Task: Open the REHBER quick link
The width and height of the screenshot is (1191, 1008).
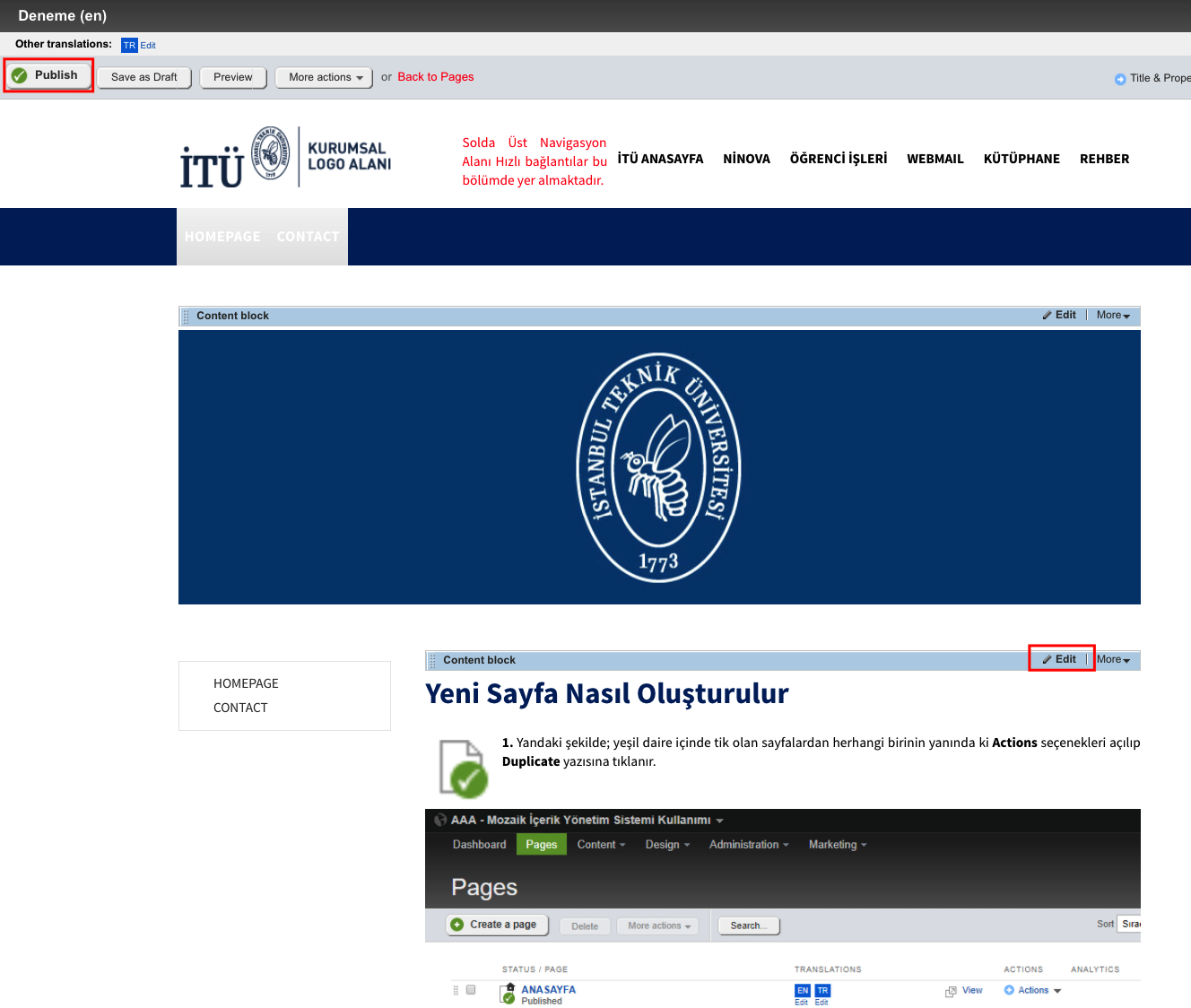Action: tap(1104, 159)
